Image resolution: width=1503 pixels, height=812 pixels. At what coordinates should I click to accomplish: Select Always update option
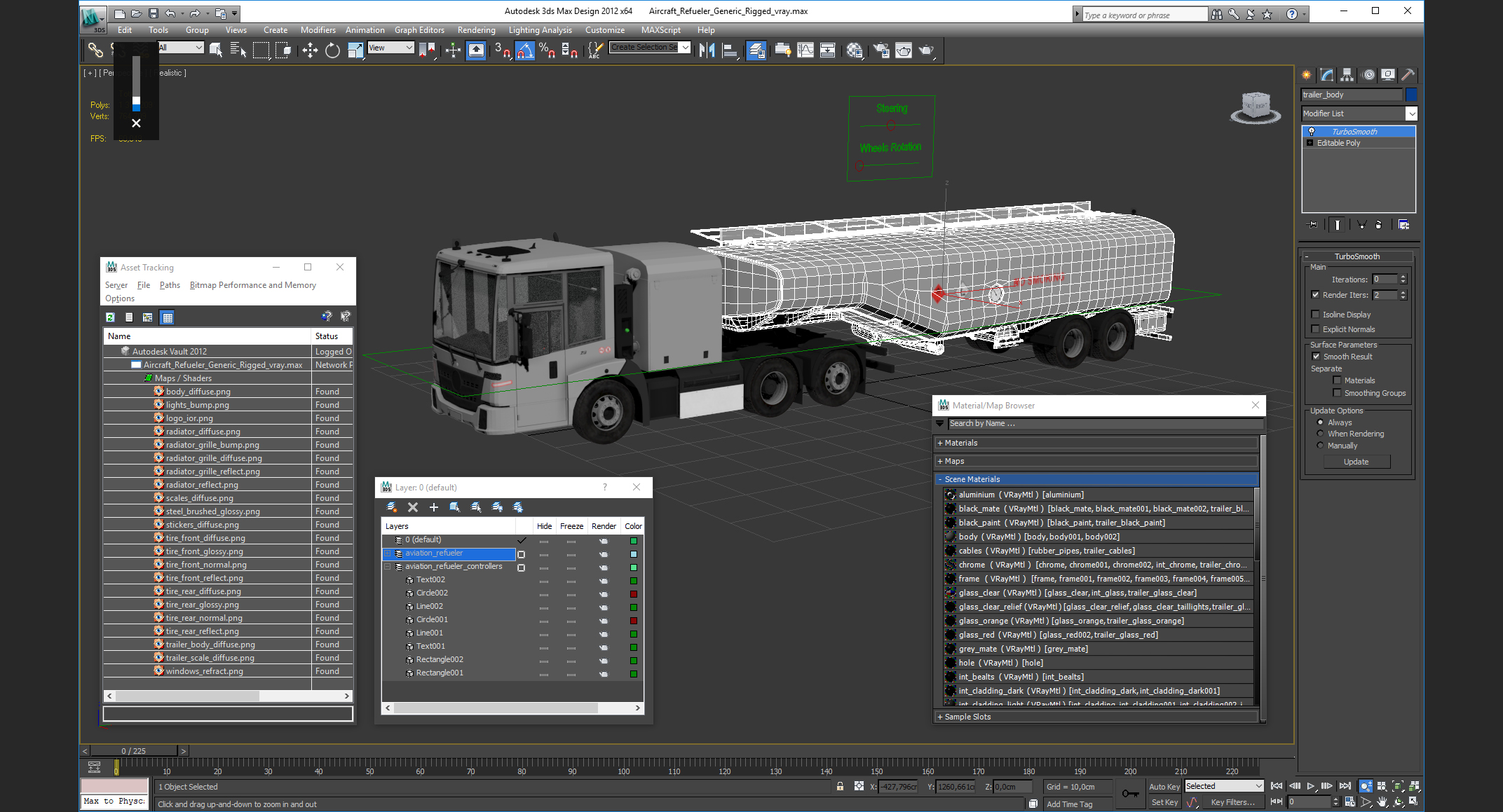coord(1321,422)
